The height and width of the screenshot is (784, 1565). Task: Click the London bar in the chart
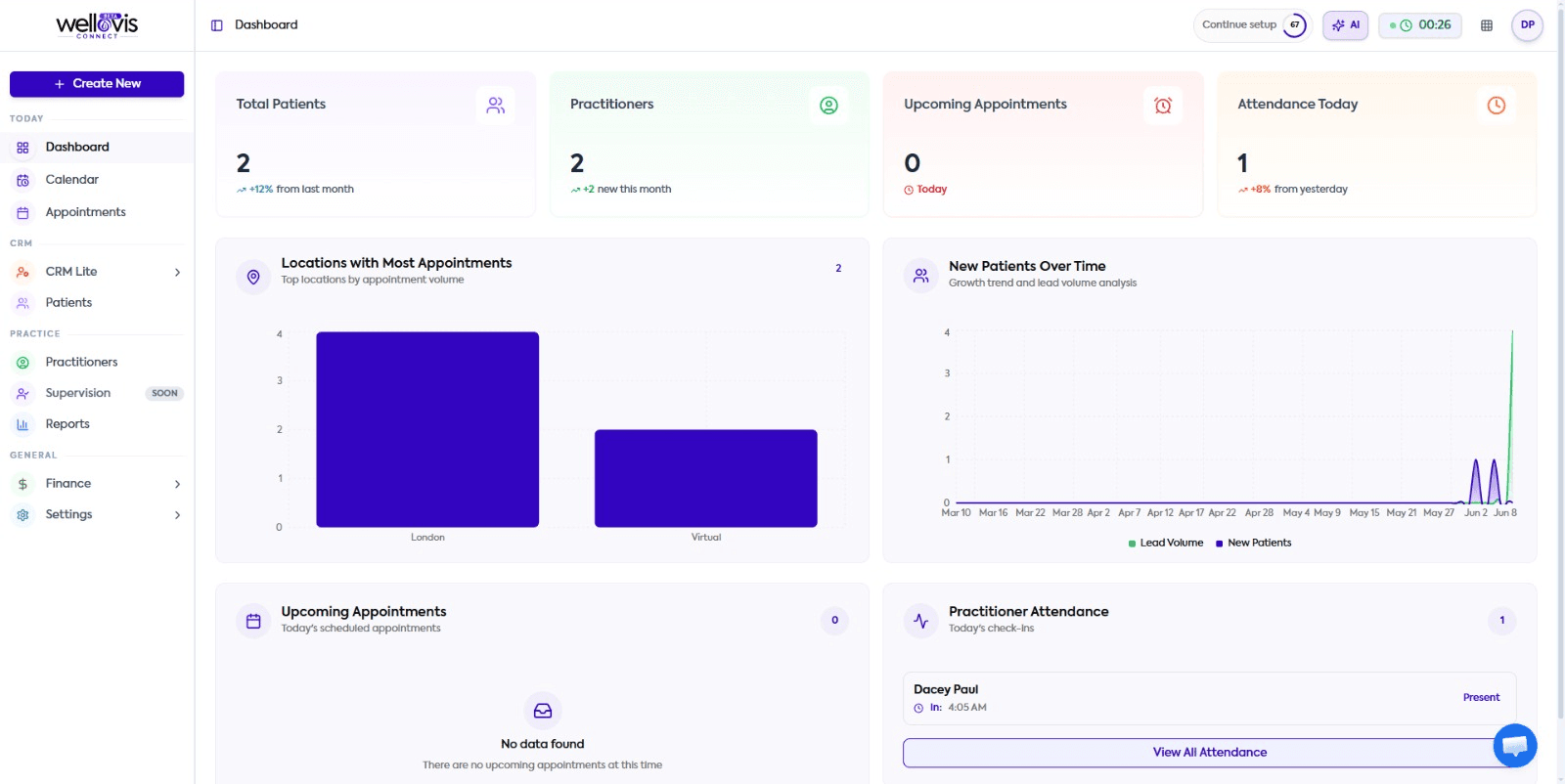427,429
